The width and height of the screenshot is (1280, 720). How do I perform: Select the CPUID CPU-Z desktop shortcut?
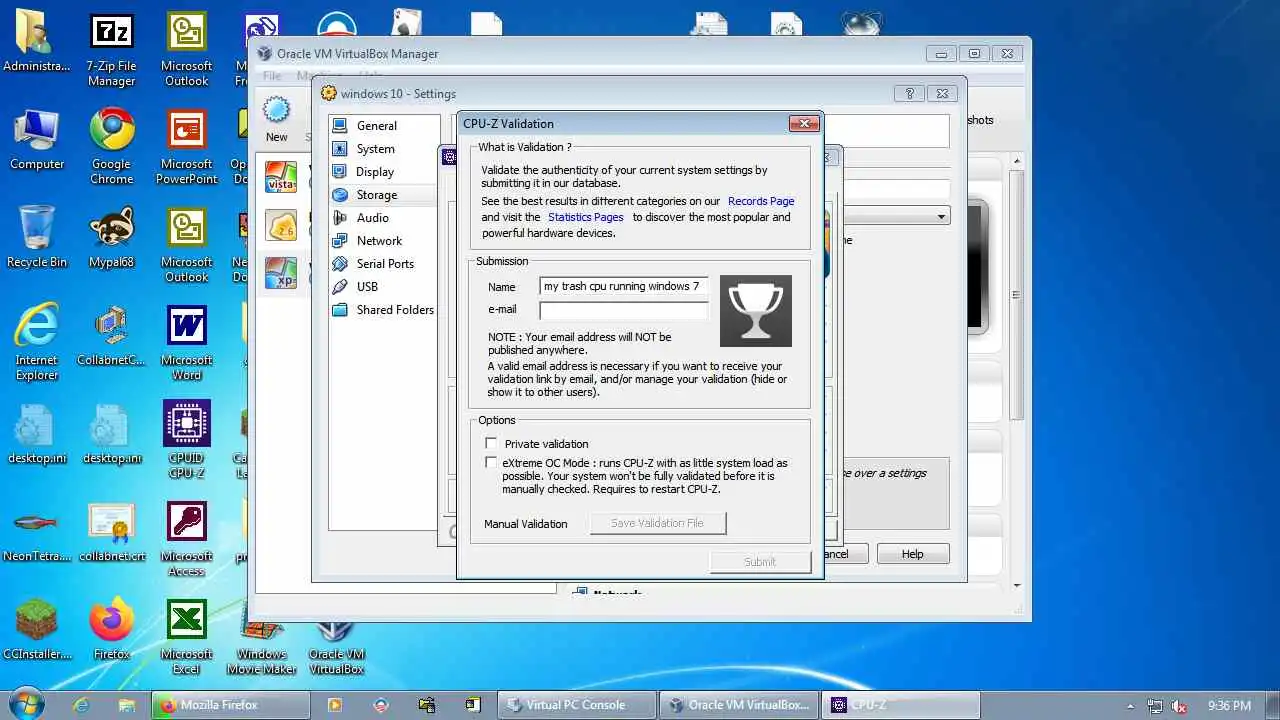point(187,440)
